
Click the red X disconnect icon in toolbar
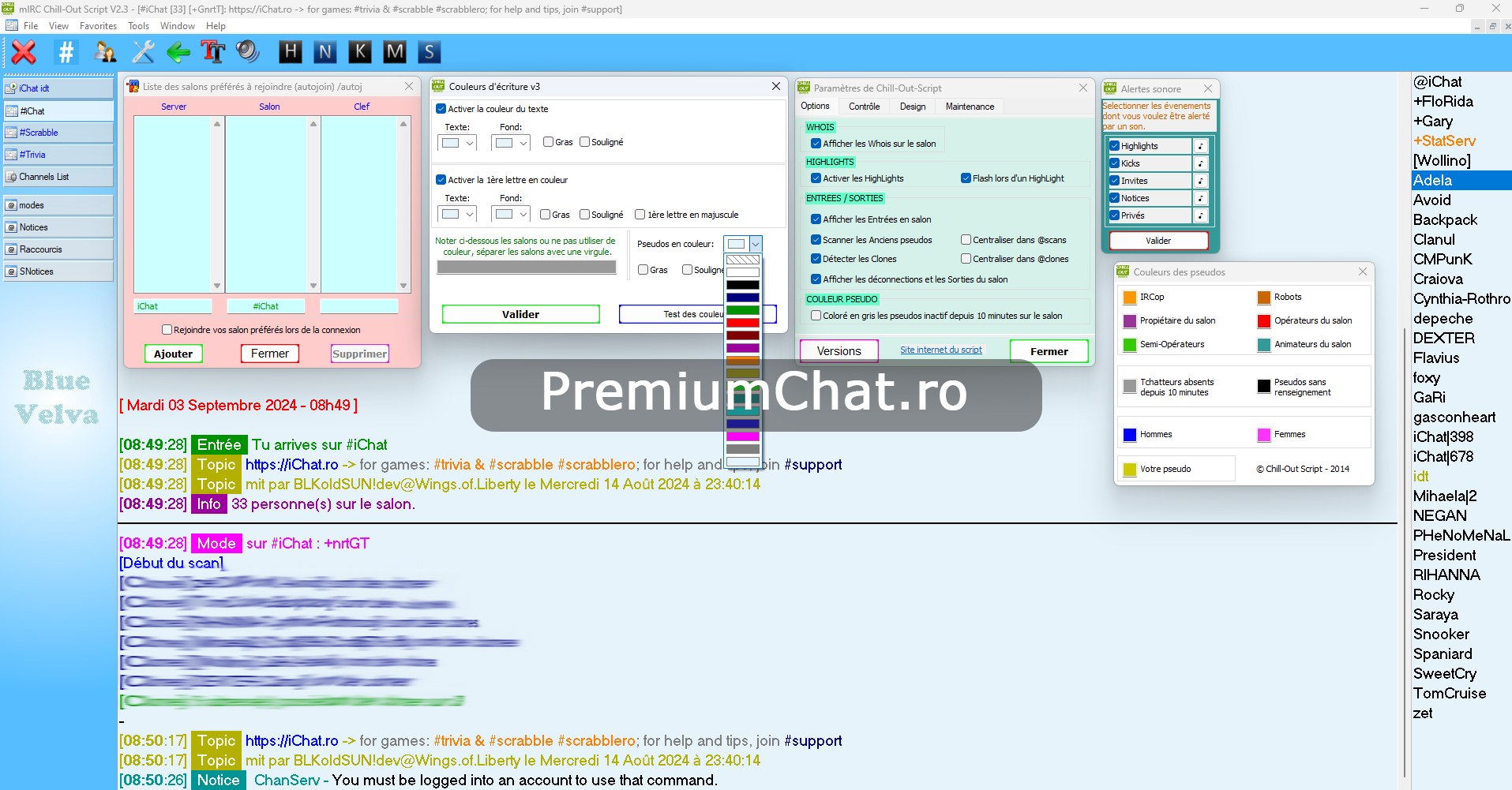tap(24, 52)
